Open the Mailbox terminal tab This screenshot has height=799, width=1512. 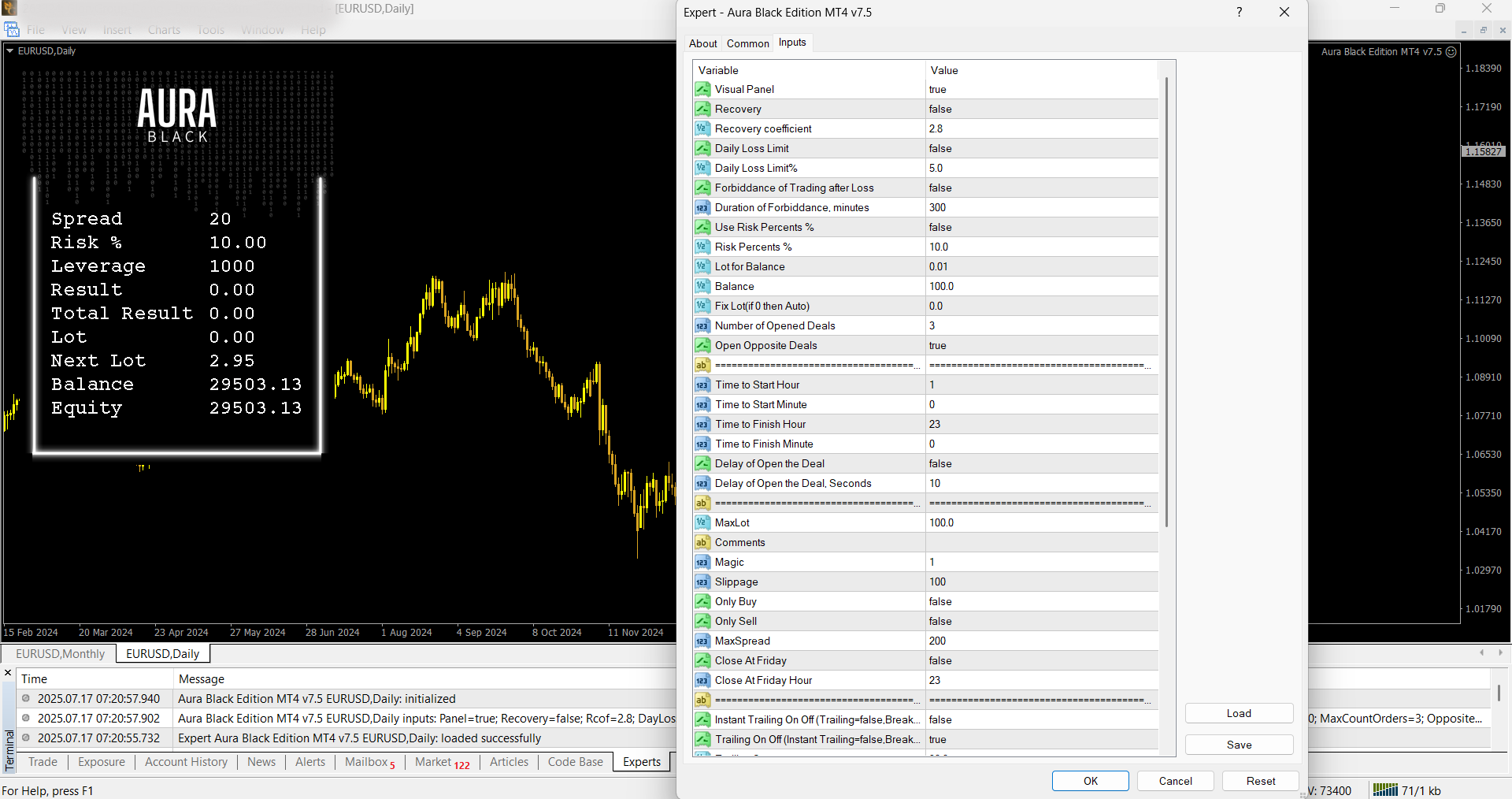(x=369, y=761)
